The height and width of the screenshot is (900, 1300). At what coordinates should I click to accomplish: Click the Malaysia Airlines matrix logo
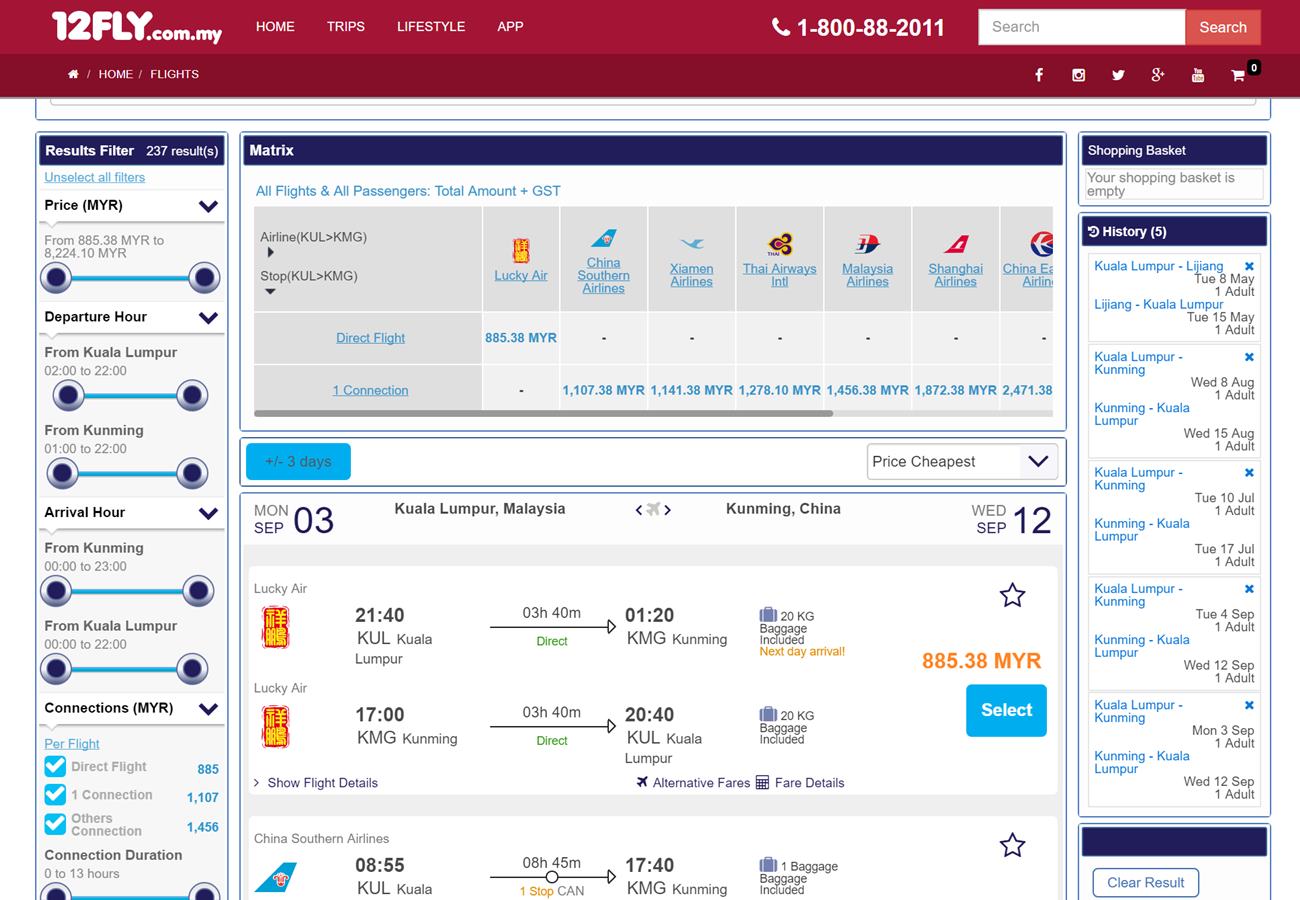tap(867, 244)
